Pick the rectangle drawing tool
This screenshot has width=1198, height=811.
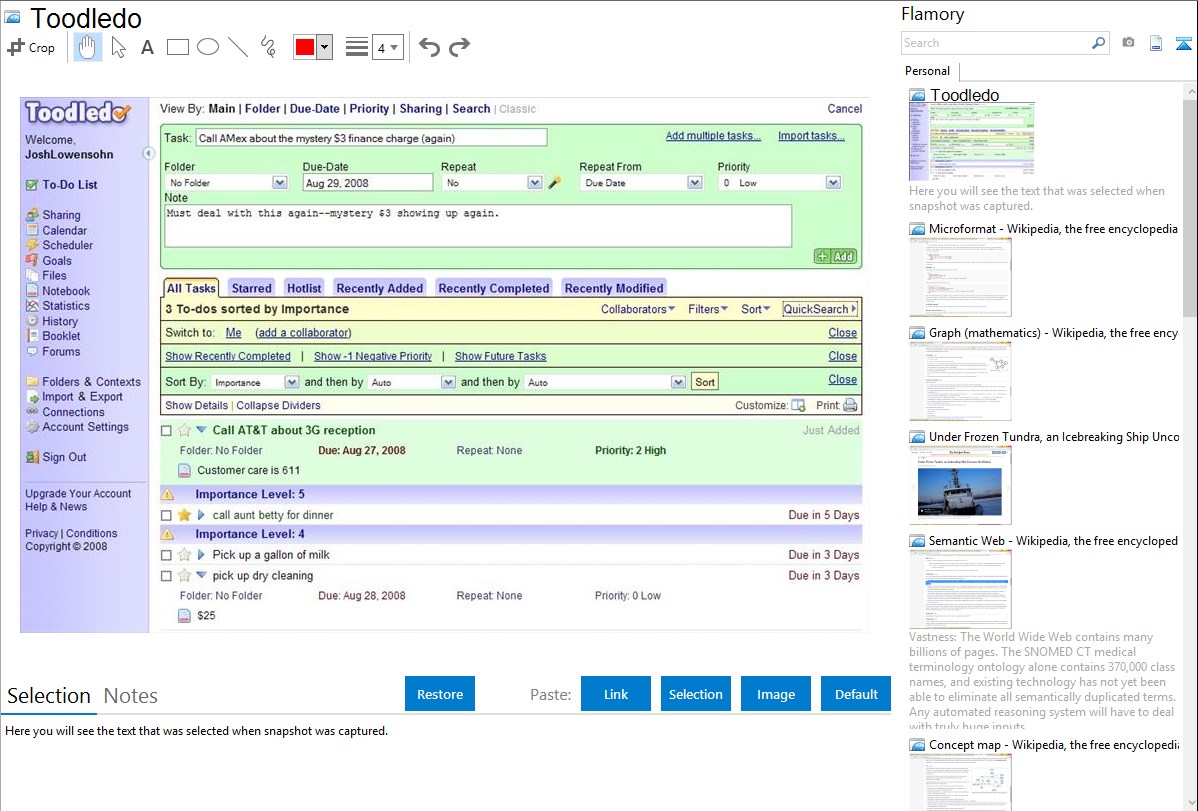coord(178,47)
